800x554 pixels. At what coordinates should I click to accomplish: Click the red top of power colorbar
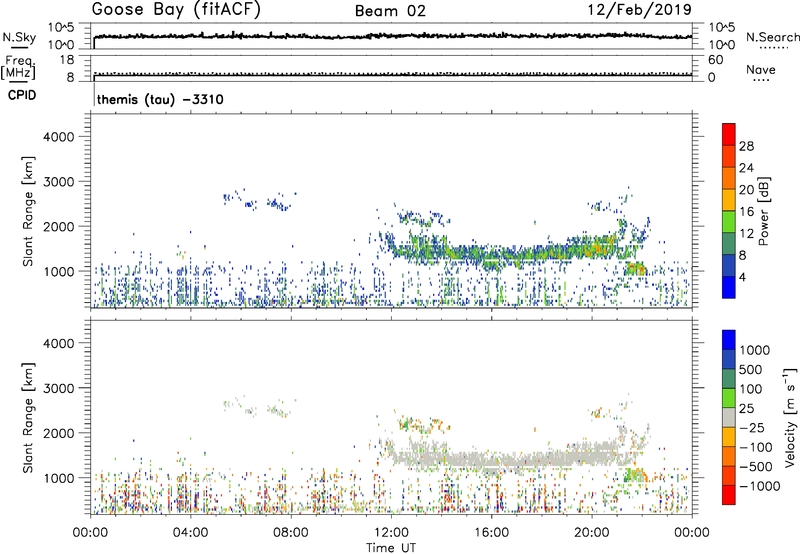[729, 134]
